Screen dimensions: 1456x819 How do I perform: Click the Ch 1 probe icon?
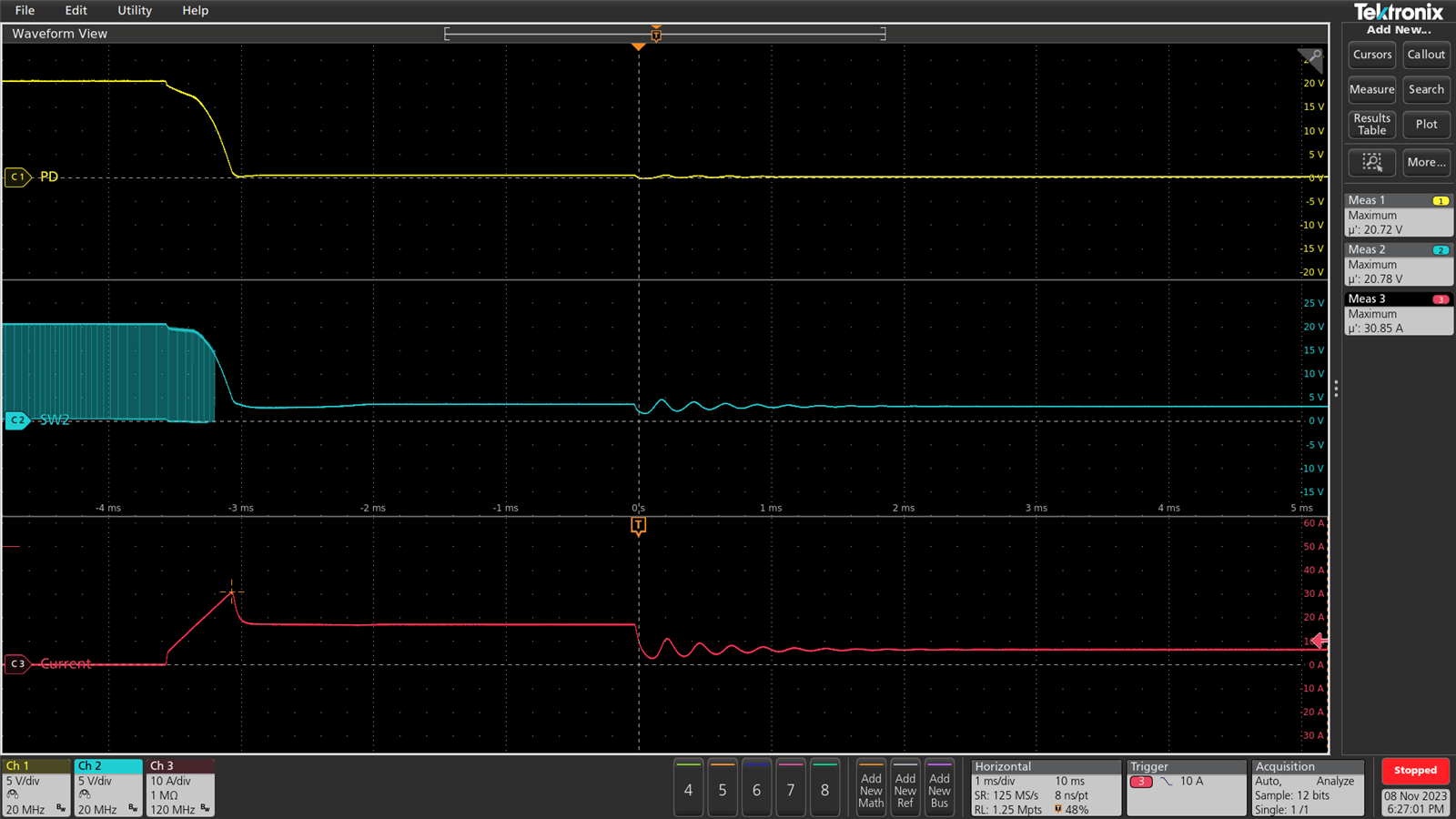[13, 794]
